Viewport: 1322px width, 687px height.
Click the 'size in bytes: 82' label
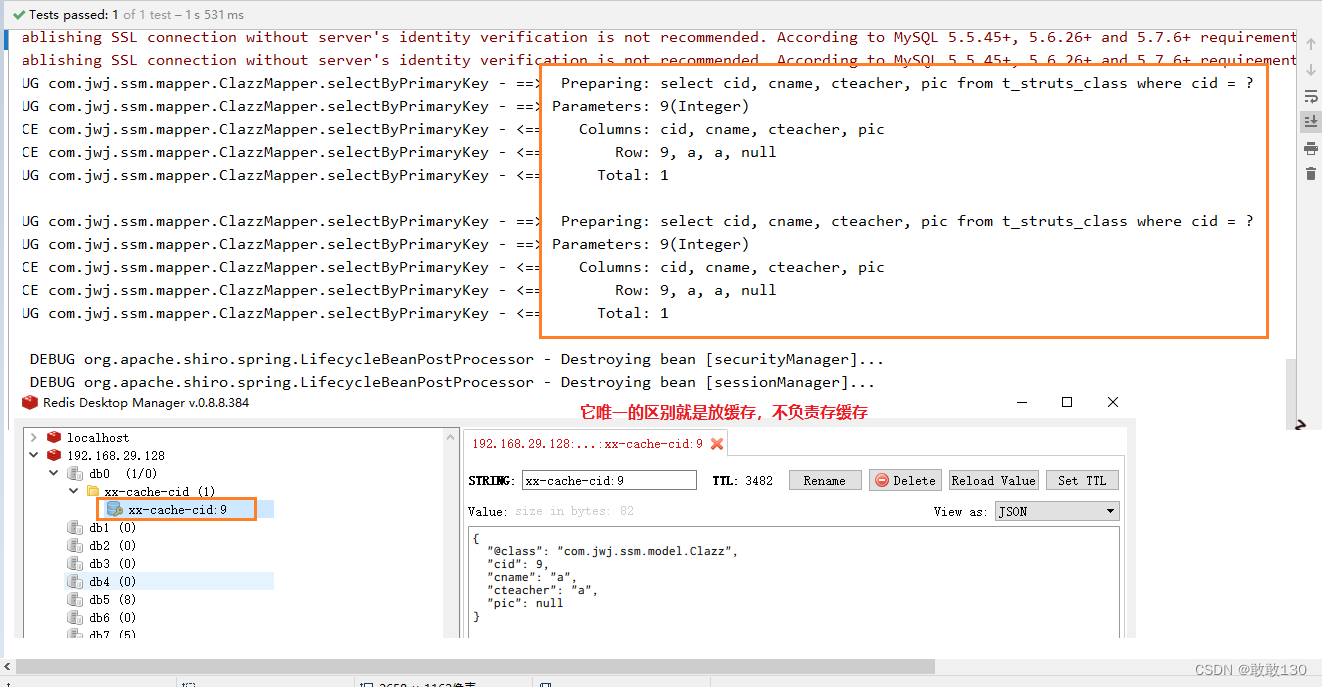click(x=574, y=511)
